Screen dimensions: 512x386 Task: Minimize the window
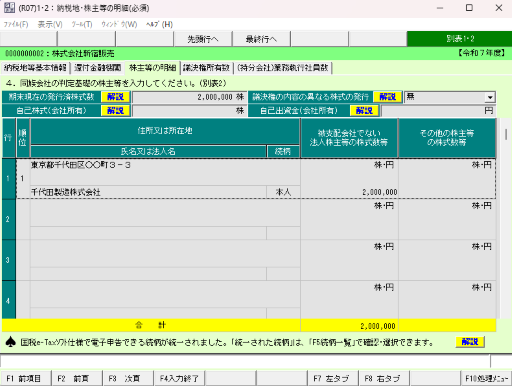440,8
